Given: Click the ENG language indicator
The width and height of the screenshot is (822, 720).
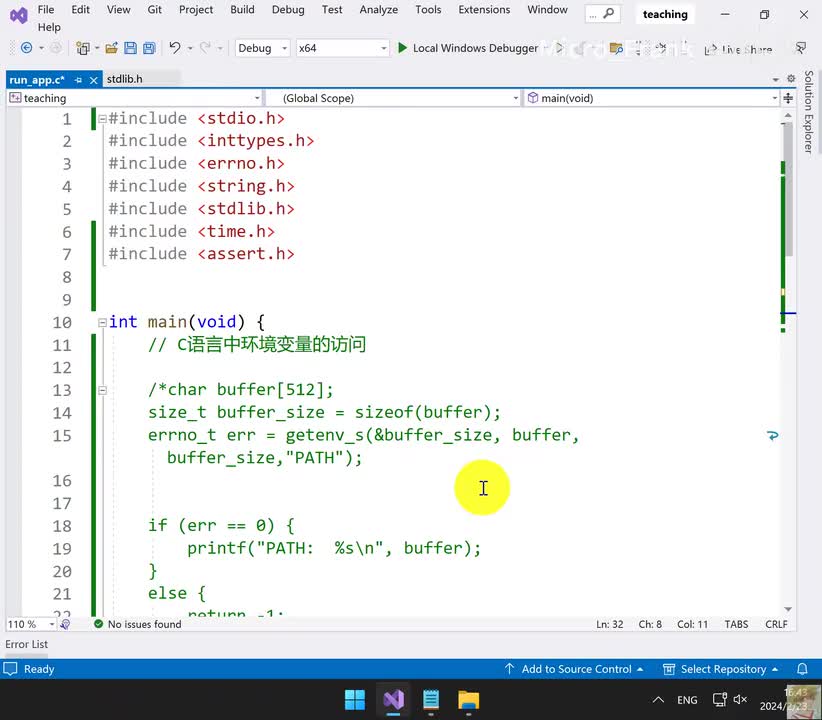Looking at the screenshot, I should (687, 700).
